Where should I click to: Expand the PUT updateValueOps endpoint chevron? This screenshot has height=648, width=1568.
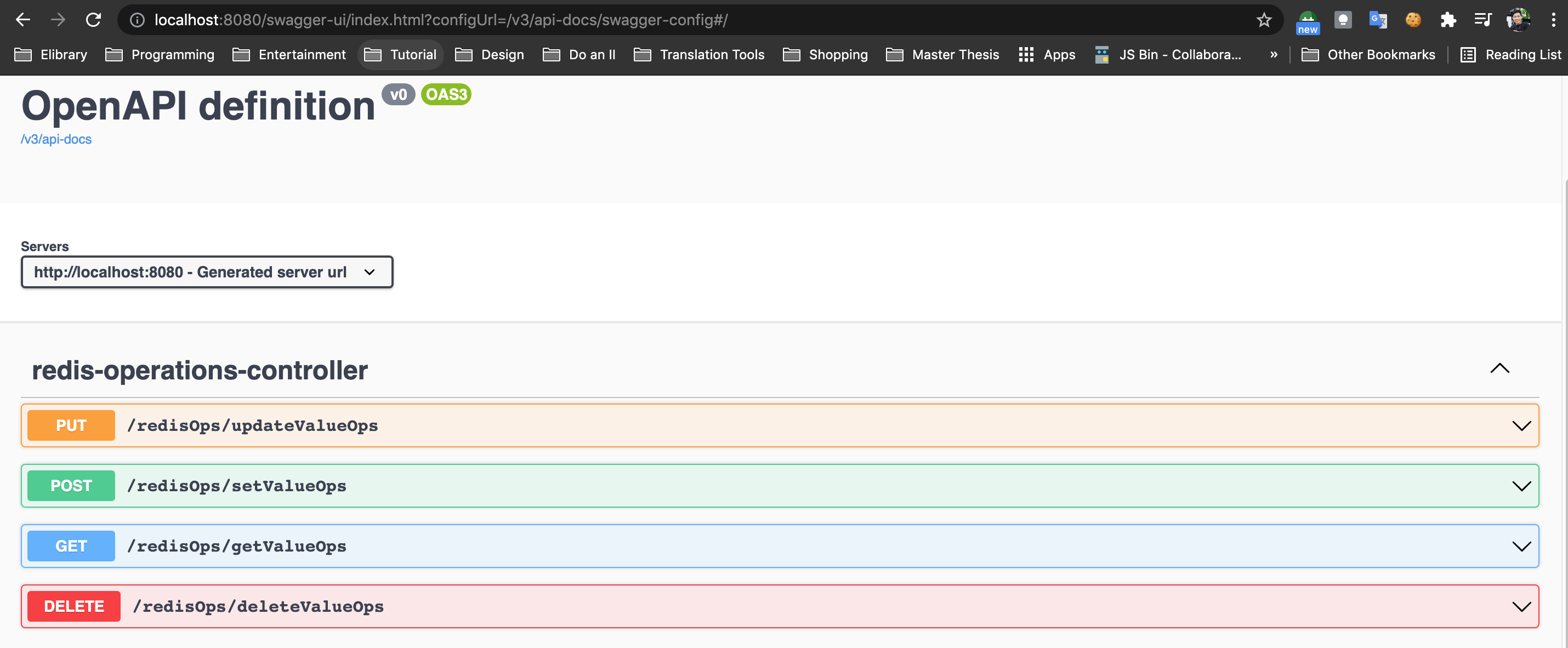click(1521, 426)
